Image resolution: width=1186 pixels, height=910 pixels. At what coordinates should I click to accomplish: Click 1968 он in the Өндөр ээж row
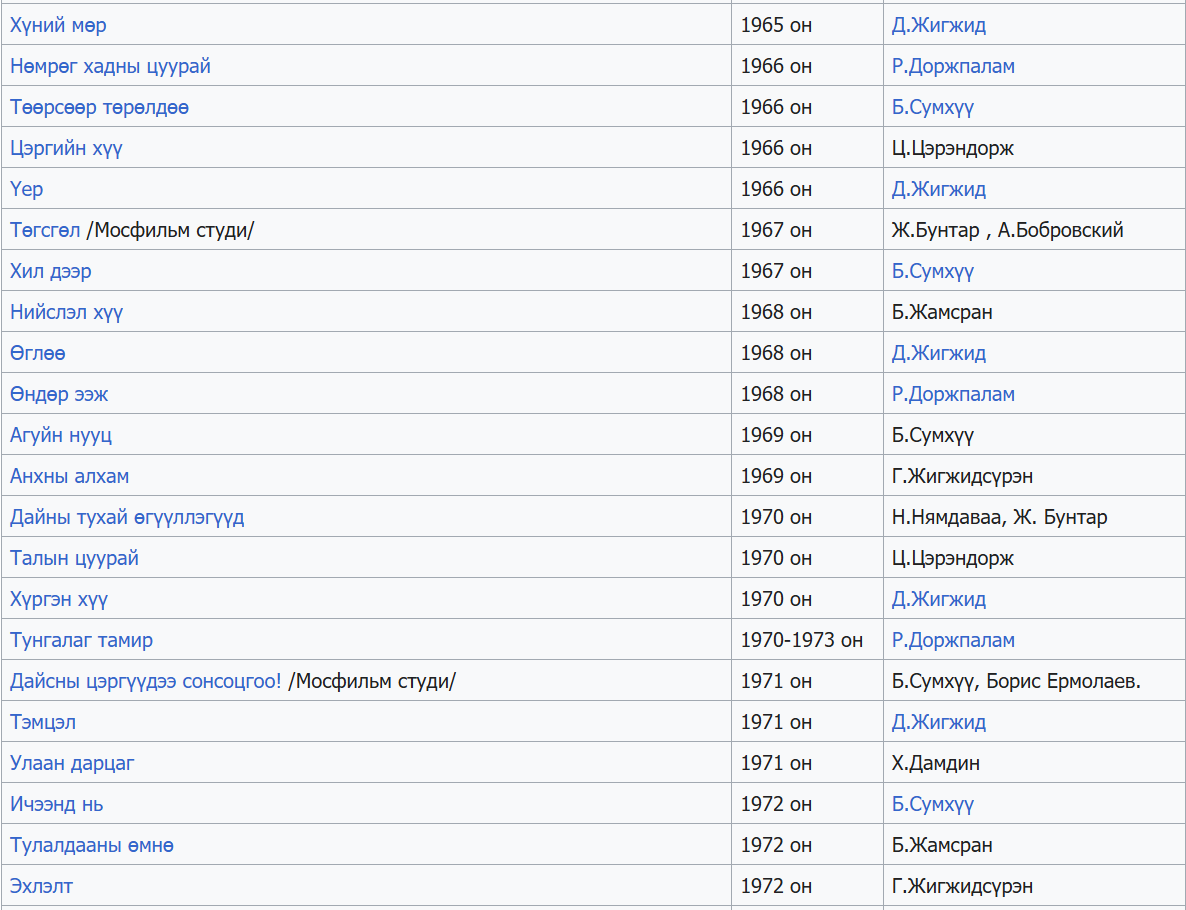click(776, 393)
